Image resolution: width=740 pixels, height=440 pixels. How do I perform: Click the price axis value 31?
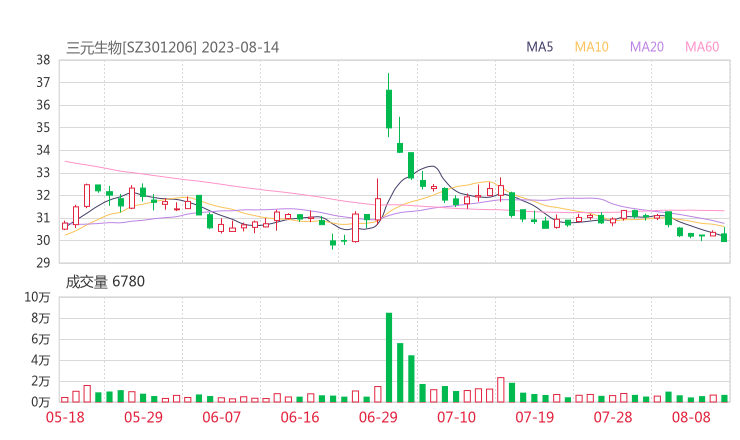(43, 218)
